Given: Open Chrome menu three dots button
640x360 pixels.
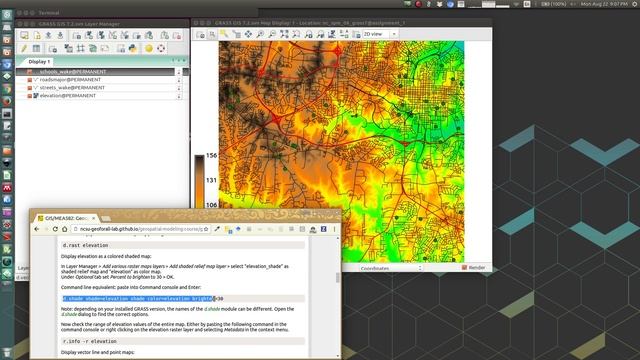Looking at the screenshot, I should [x=334, y=229].
